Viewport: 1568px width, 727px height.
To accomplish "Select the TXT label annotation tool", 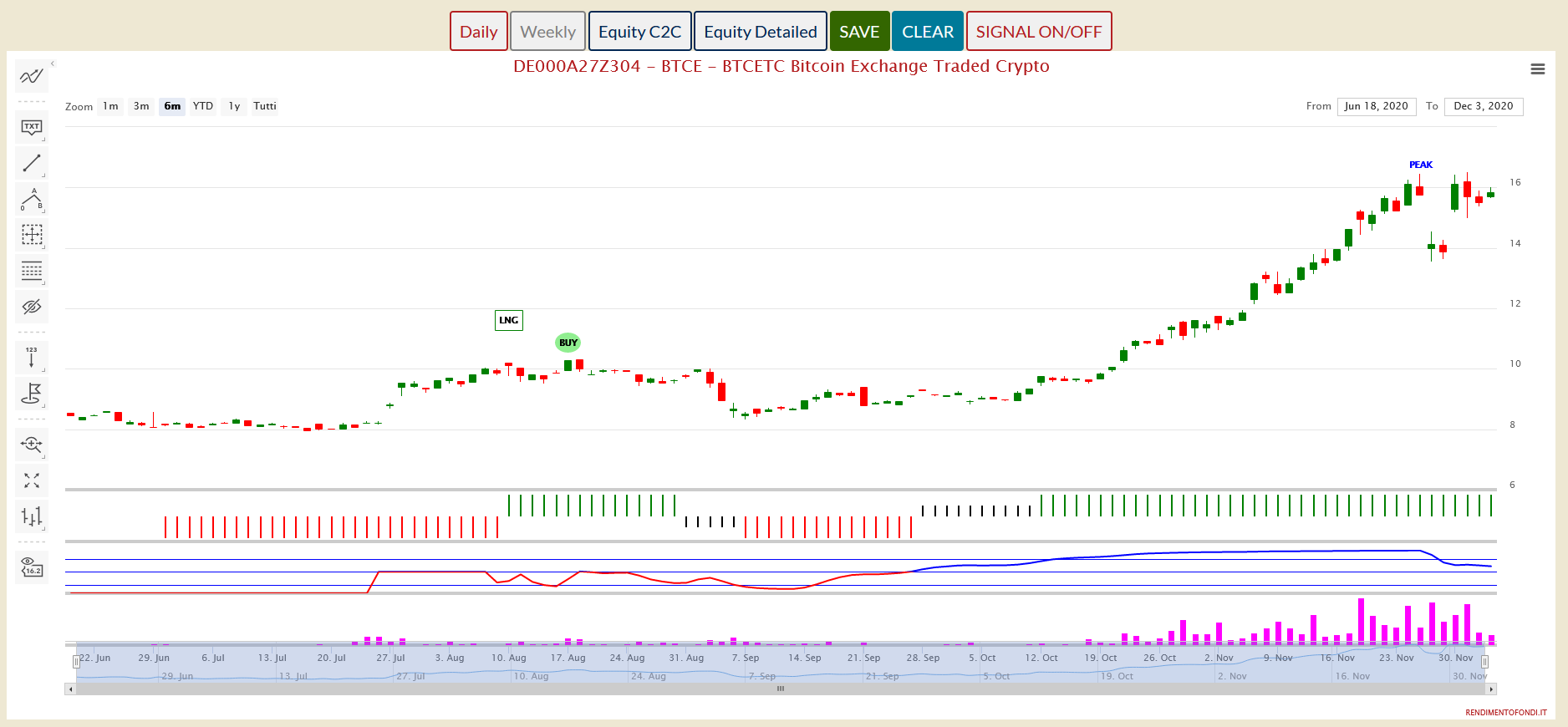I will click(x=32, y=128).
